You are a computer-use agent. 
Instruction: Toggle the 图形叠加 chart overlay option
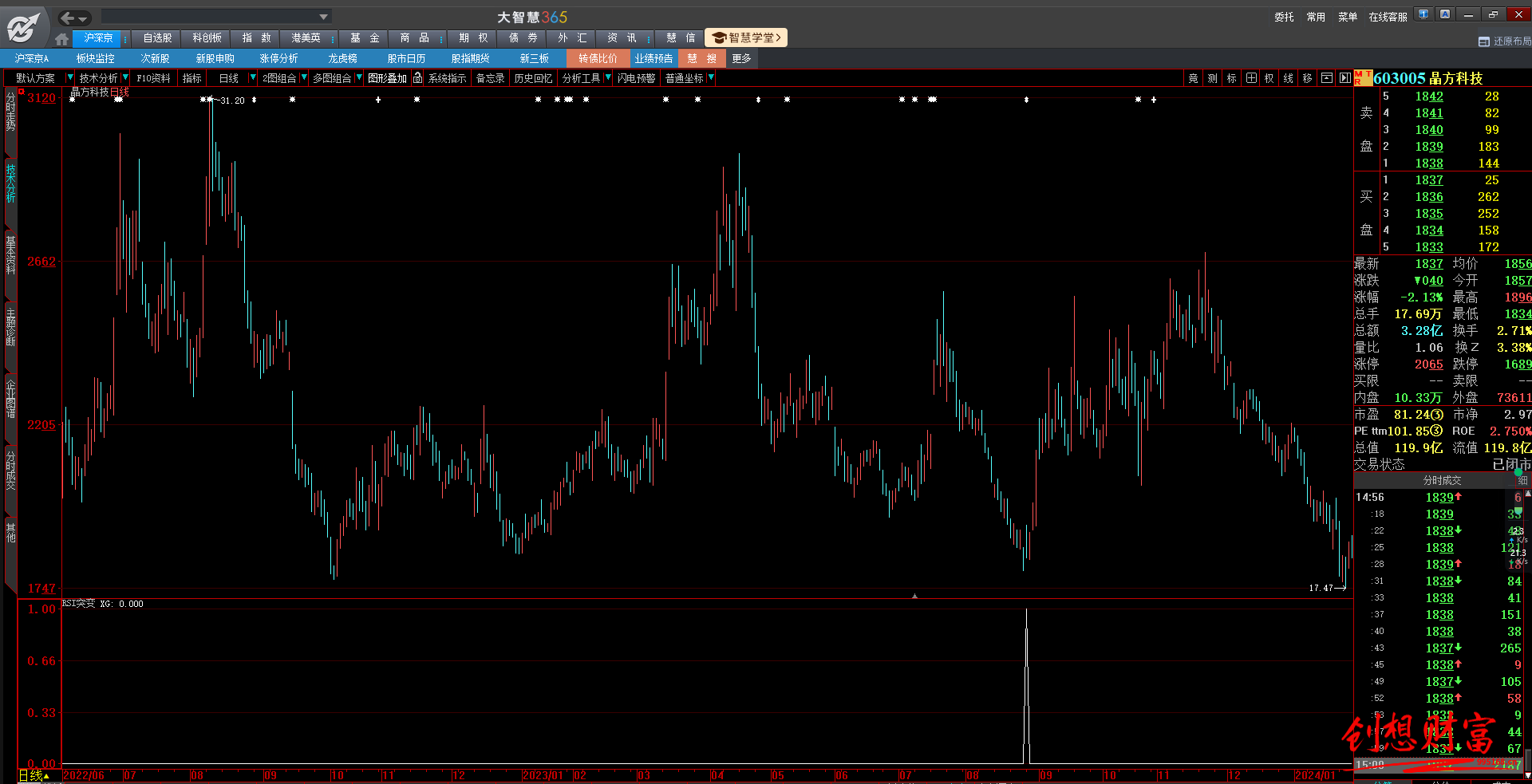(x=387, y=78)
